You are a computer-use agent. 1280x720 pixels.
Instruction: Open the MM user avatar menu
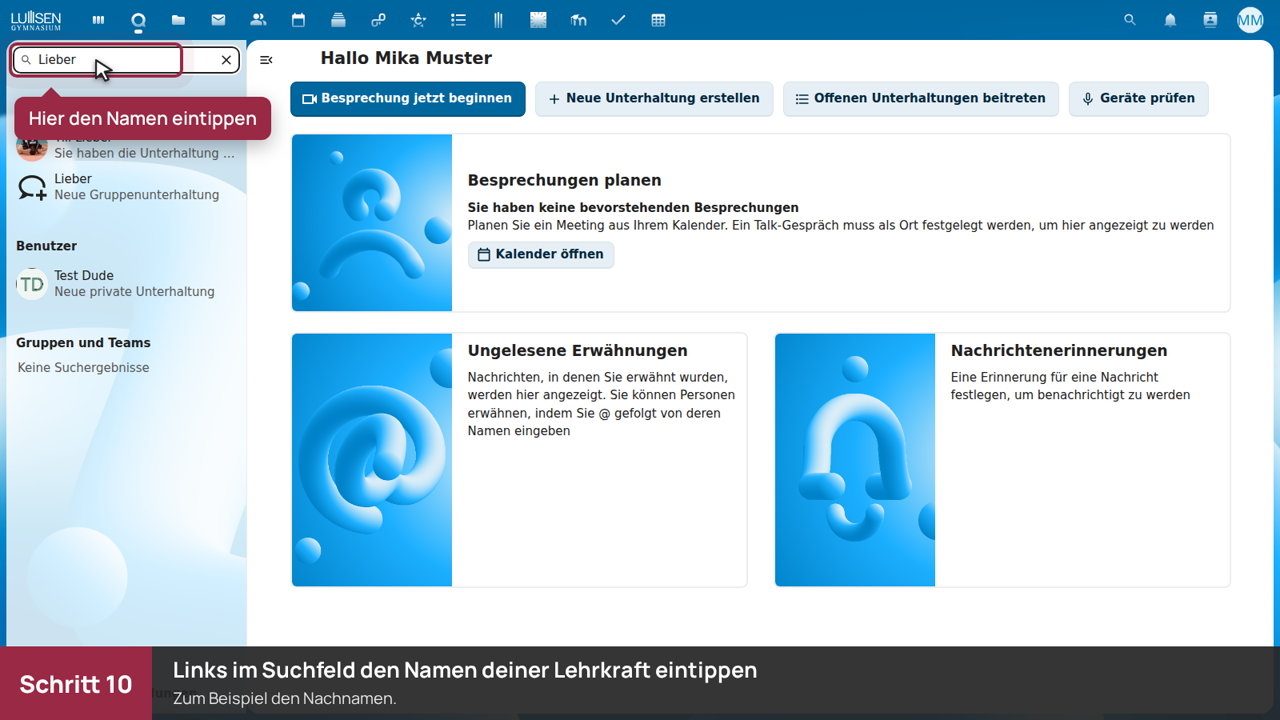pyautogui.click(x=1250, y=20)
